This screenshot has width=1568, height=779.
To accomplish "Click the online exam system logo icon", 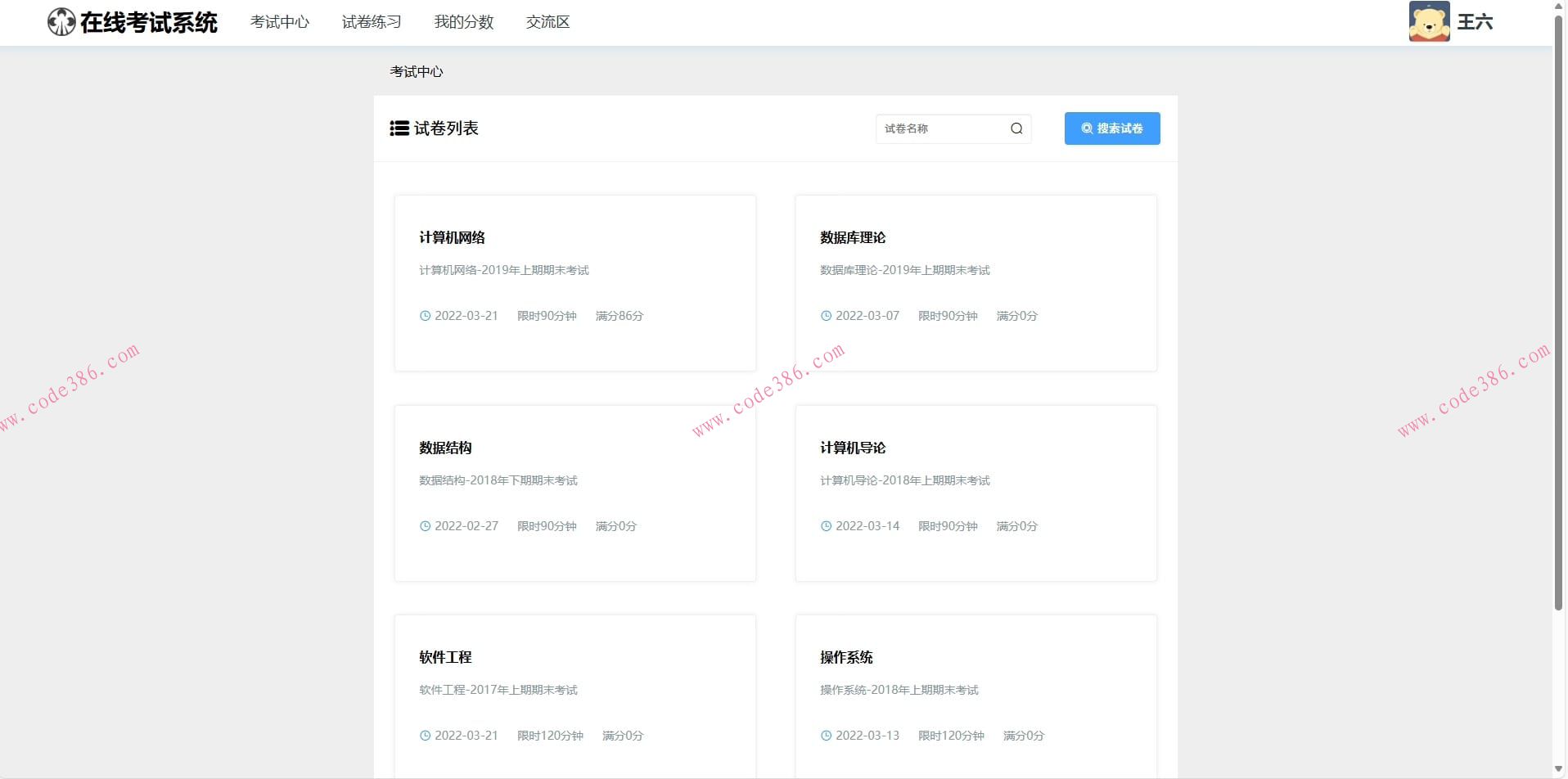I will 61,21.
